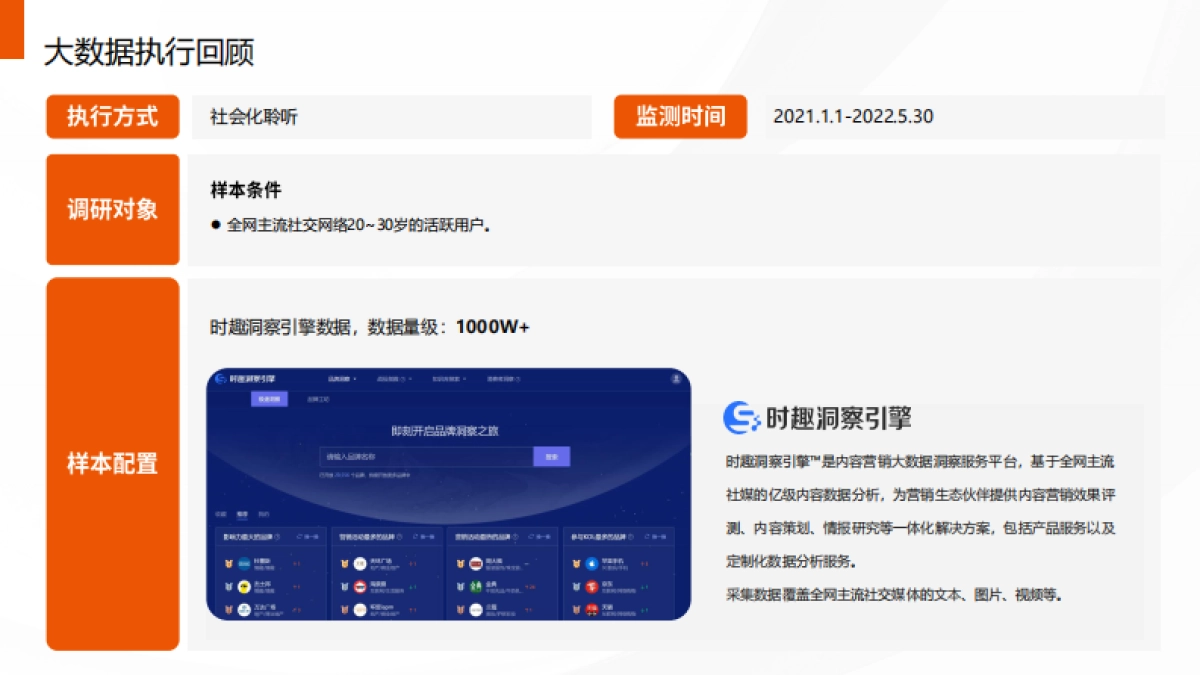1200x675 pixels.
Task: Click the 京东 brand icon in the ranking list
Action: (x=592, y=585)
